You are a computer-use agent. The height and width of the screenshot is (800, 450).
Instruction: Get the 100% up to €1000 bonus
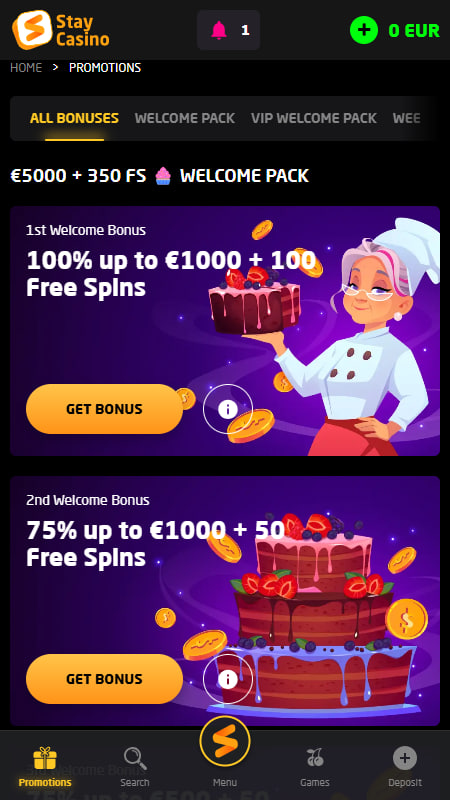(x=104, y=409)
